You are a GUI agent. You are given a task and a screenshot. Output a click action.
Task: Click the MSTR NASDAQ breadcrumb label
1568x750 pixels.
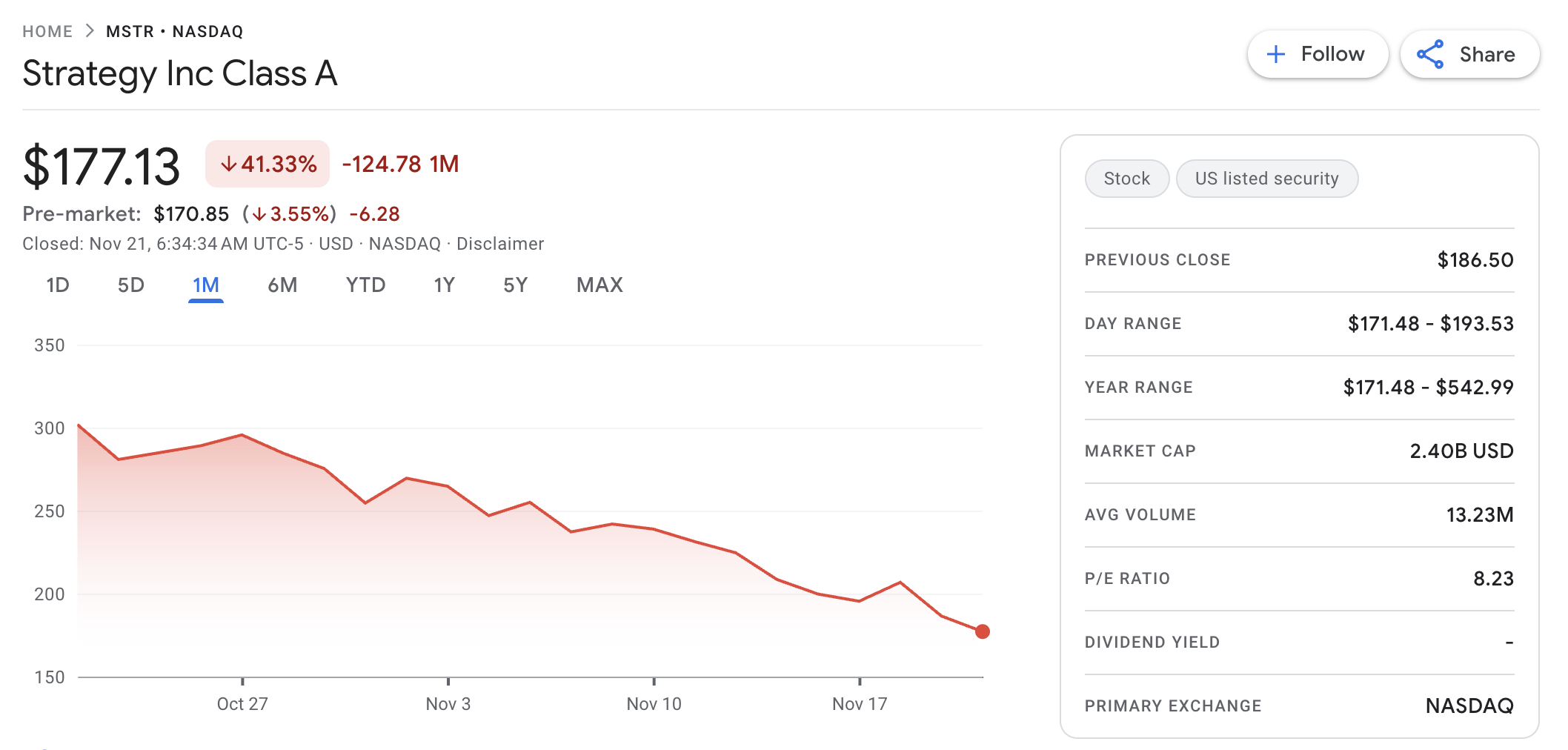coord(173,31)
